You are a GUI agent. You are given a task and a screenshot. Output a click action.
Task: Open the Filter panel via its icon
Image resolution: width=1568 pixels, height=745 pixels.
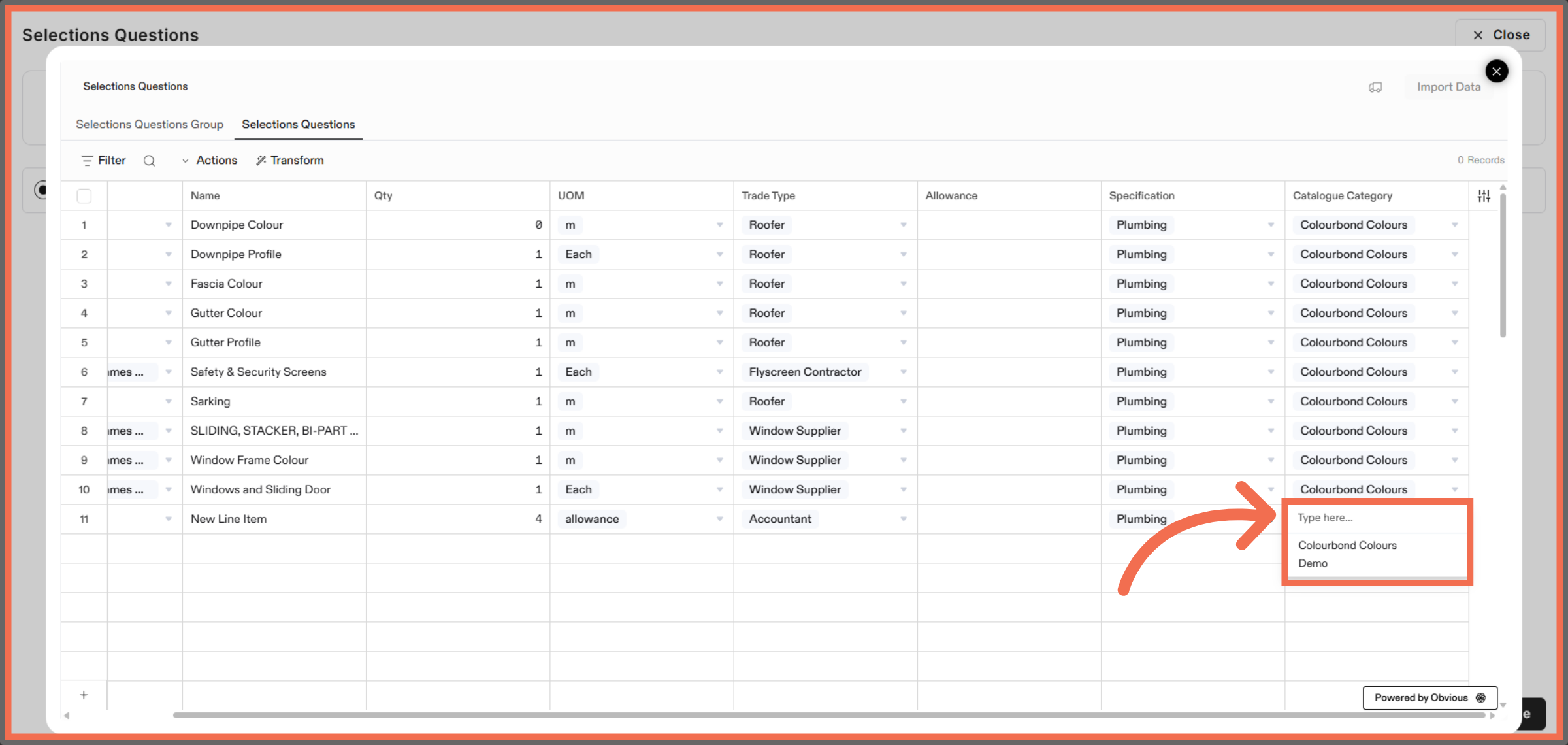tap(87, 160)
